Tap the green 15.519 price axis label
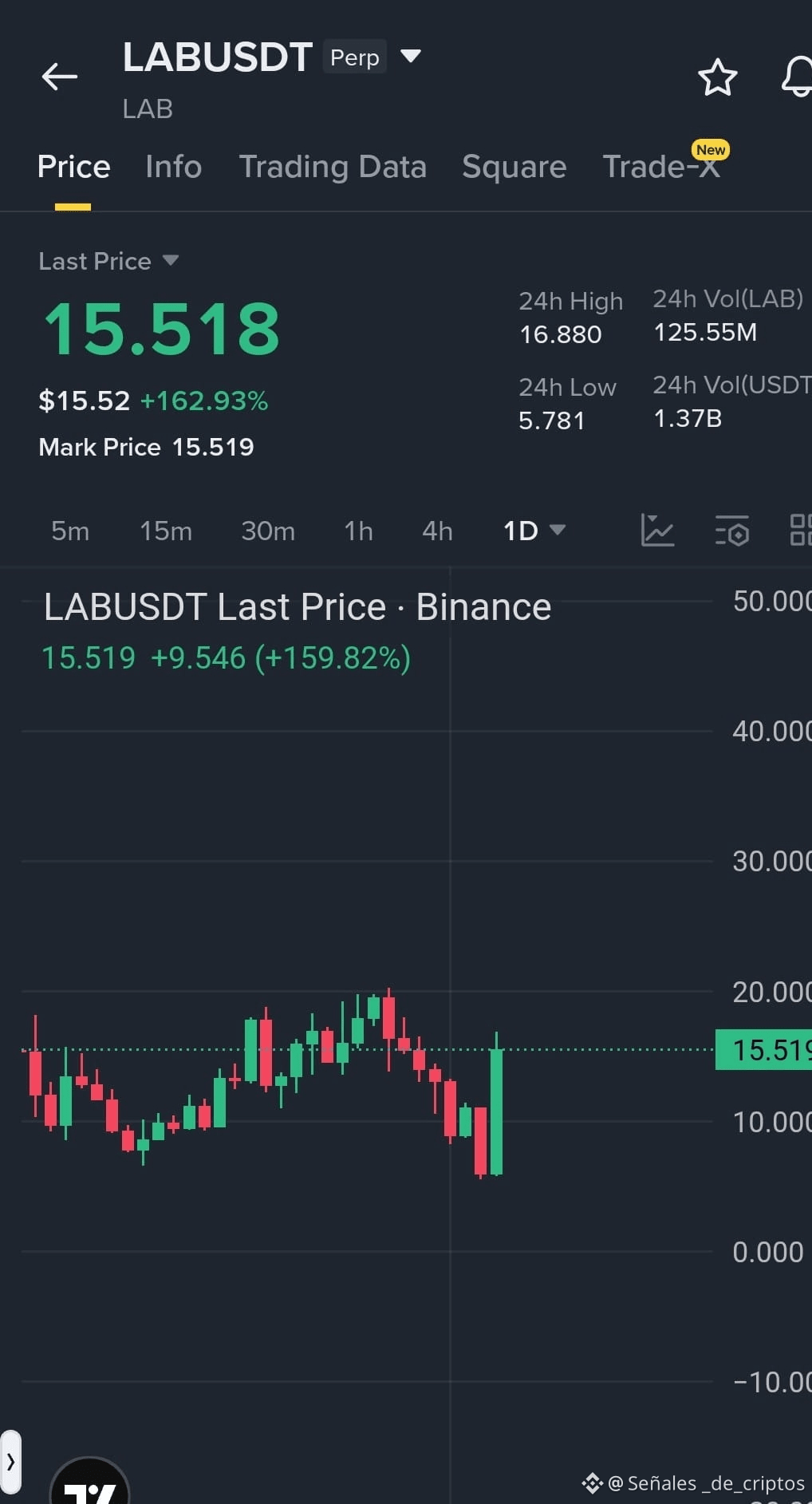The image size is (812, 1504). 763,1050
